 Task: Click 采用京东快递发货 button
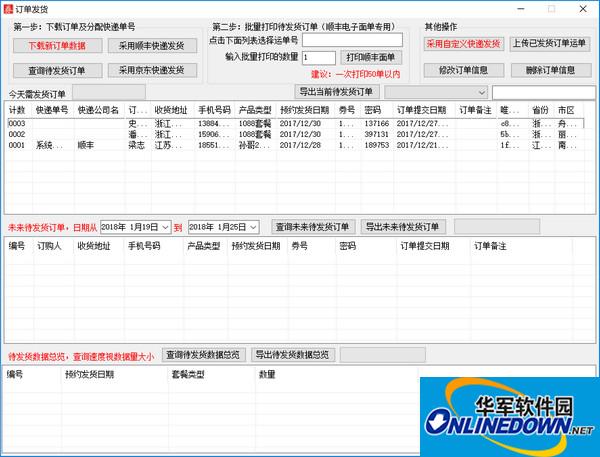click(152, 70)
